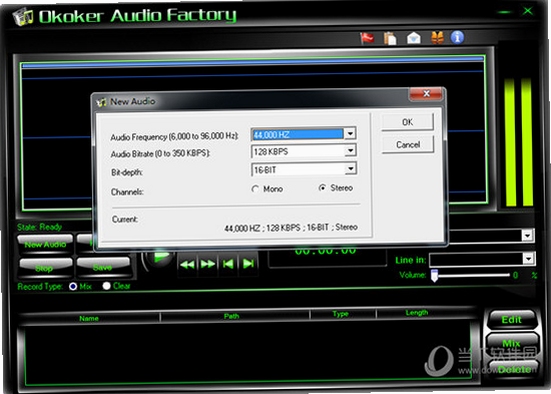551x394 pixels.
Task: Click the Stop button
Action: pyautogui.click(x=45, y=269)
